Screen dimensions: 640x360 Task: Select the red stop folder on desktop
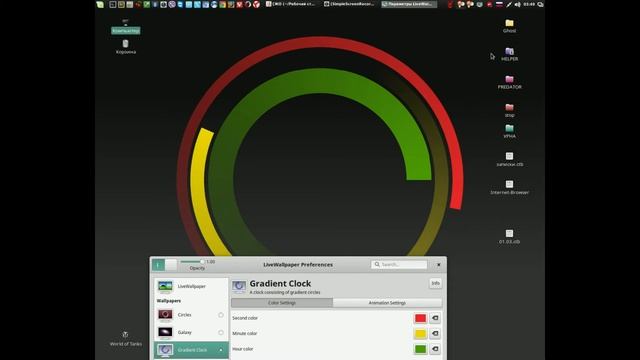pos(509,110)
